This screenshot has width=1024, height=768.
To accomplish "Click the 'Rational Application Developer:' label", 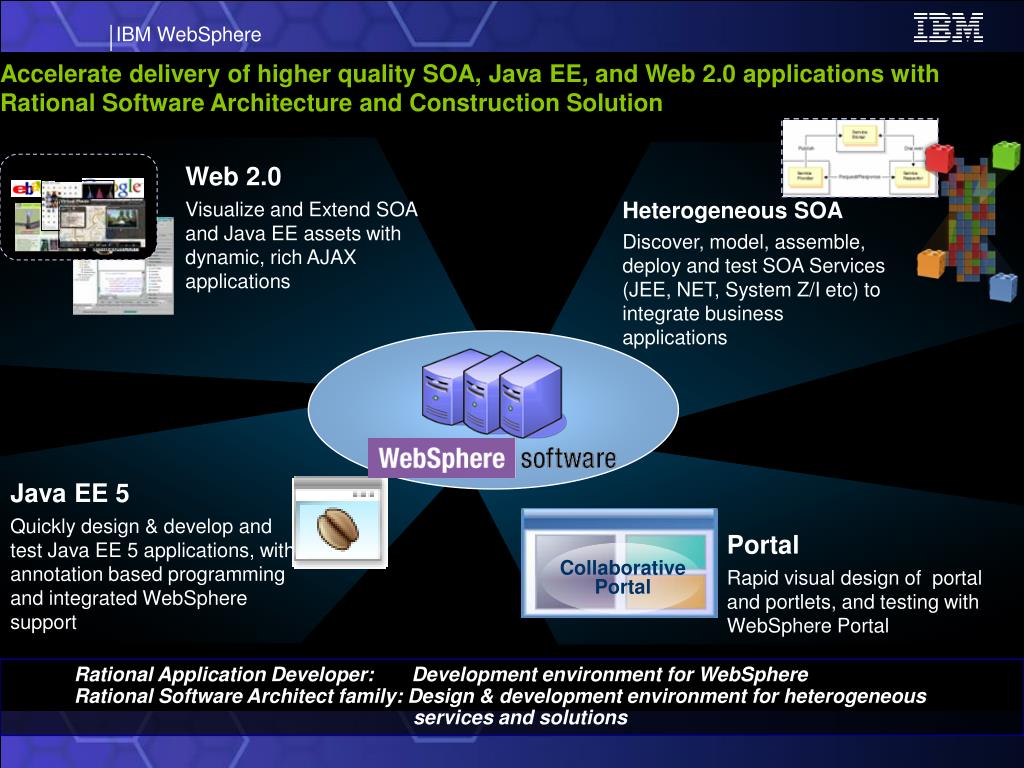I will tap(225, 674).
